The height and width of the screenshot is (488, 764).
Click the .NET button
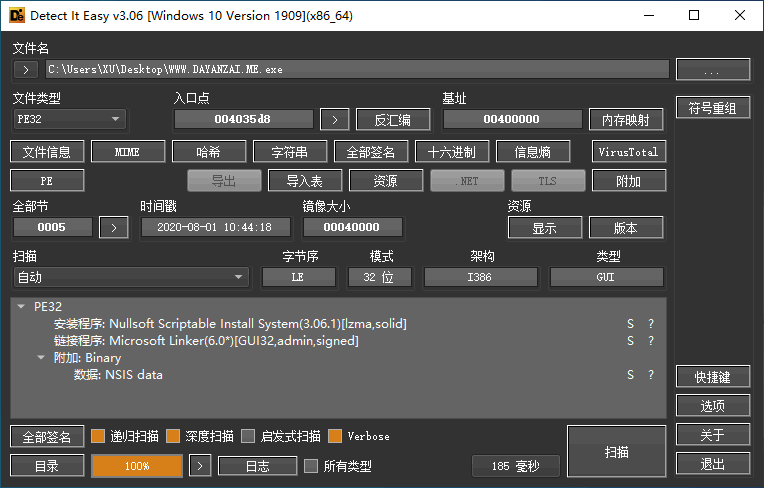coord(467,181)
